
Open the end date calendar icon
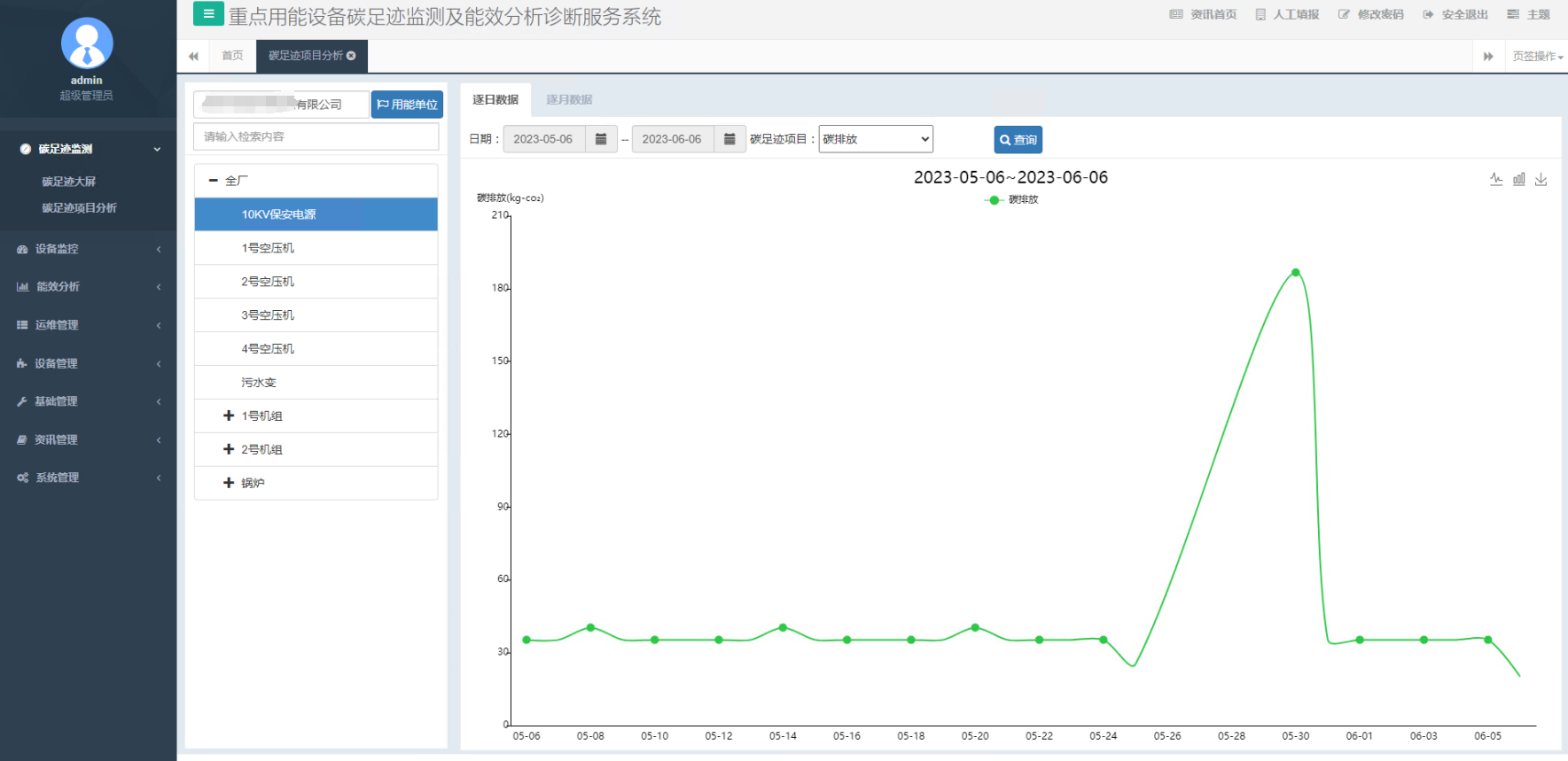pyautogui.click(x=729, y=139)
